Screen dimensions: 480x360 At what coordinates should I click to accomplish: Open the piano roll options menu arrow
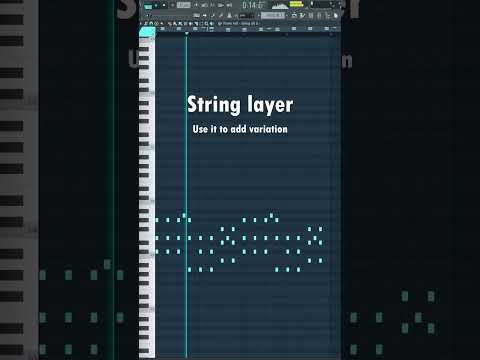(x=141, y=24)
